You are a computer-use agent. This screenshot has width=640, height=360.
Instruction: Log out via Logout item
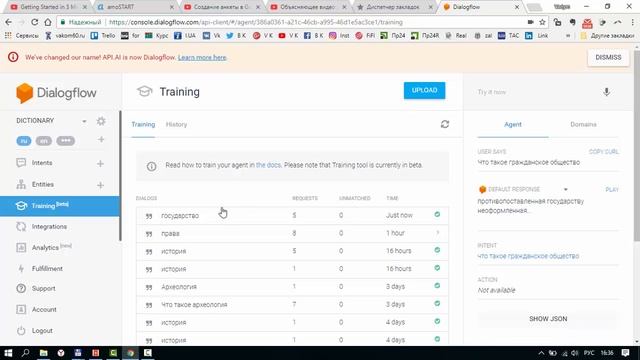42,331
